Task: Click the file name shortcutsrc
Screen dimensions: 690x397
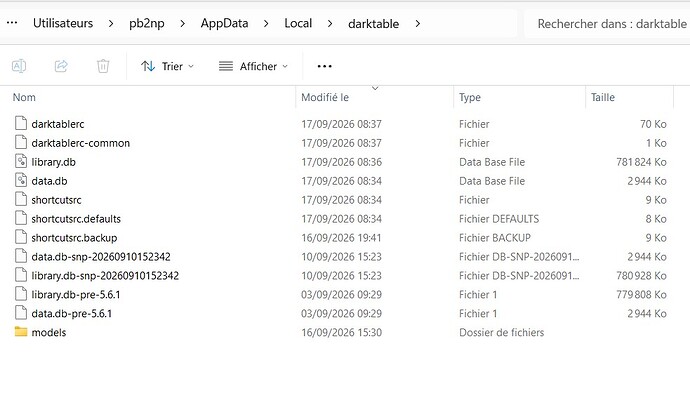Action: (x=56, y=200)
